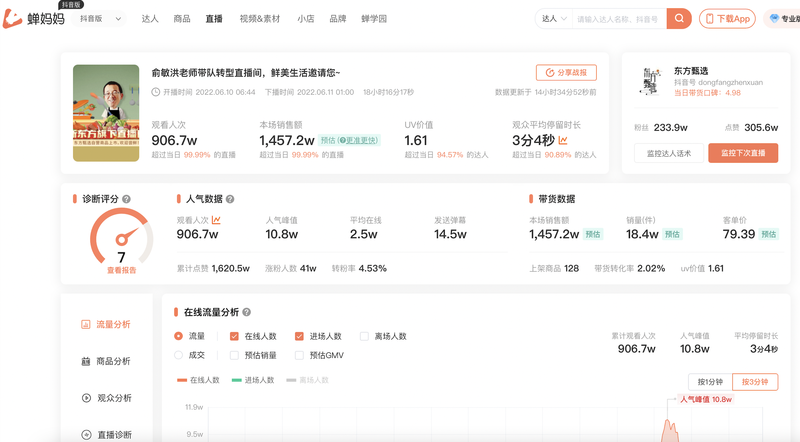Click the 分享战报 button

[566, 72]
